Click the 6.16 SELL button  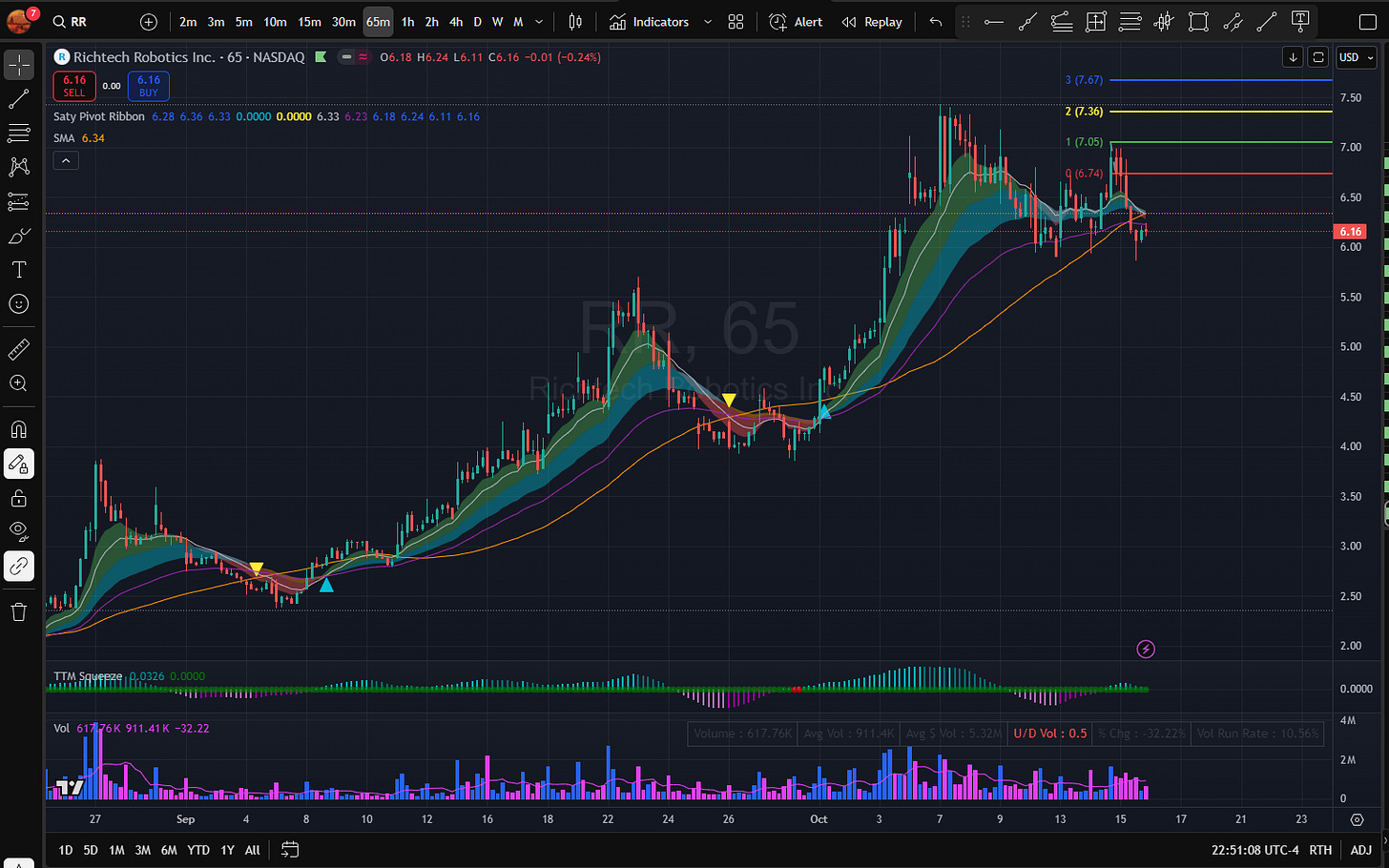[x=74, y=86]
